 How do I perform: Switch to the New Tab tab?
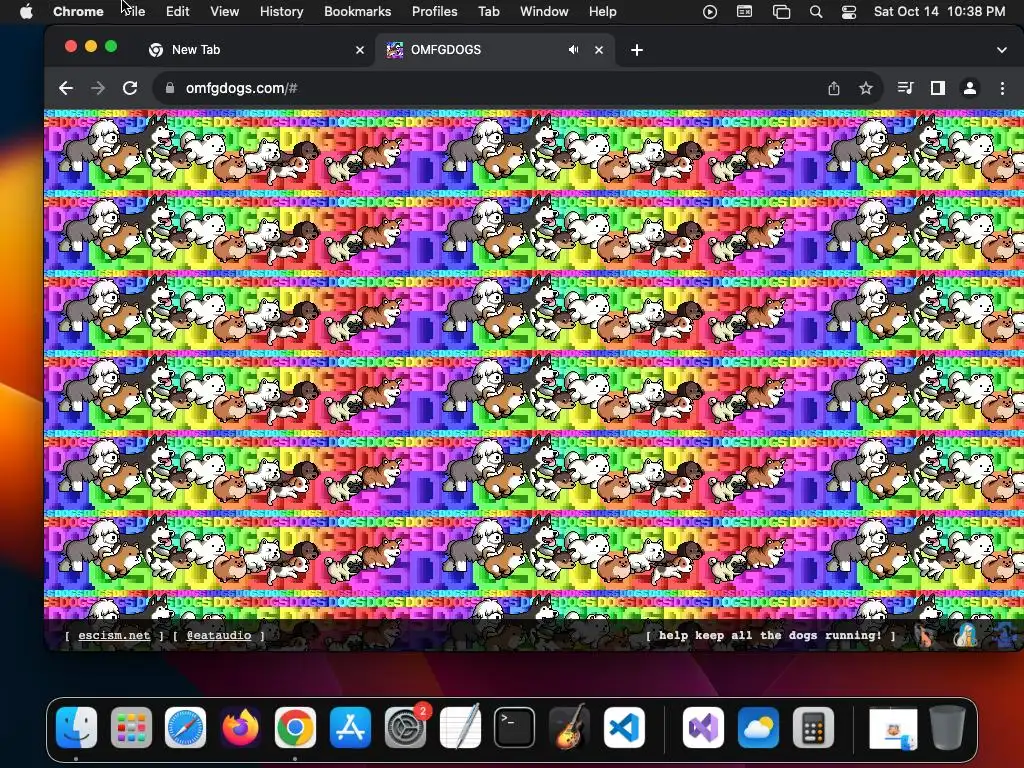click(255, 50)
